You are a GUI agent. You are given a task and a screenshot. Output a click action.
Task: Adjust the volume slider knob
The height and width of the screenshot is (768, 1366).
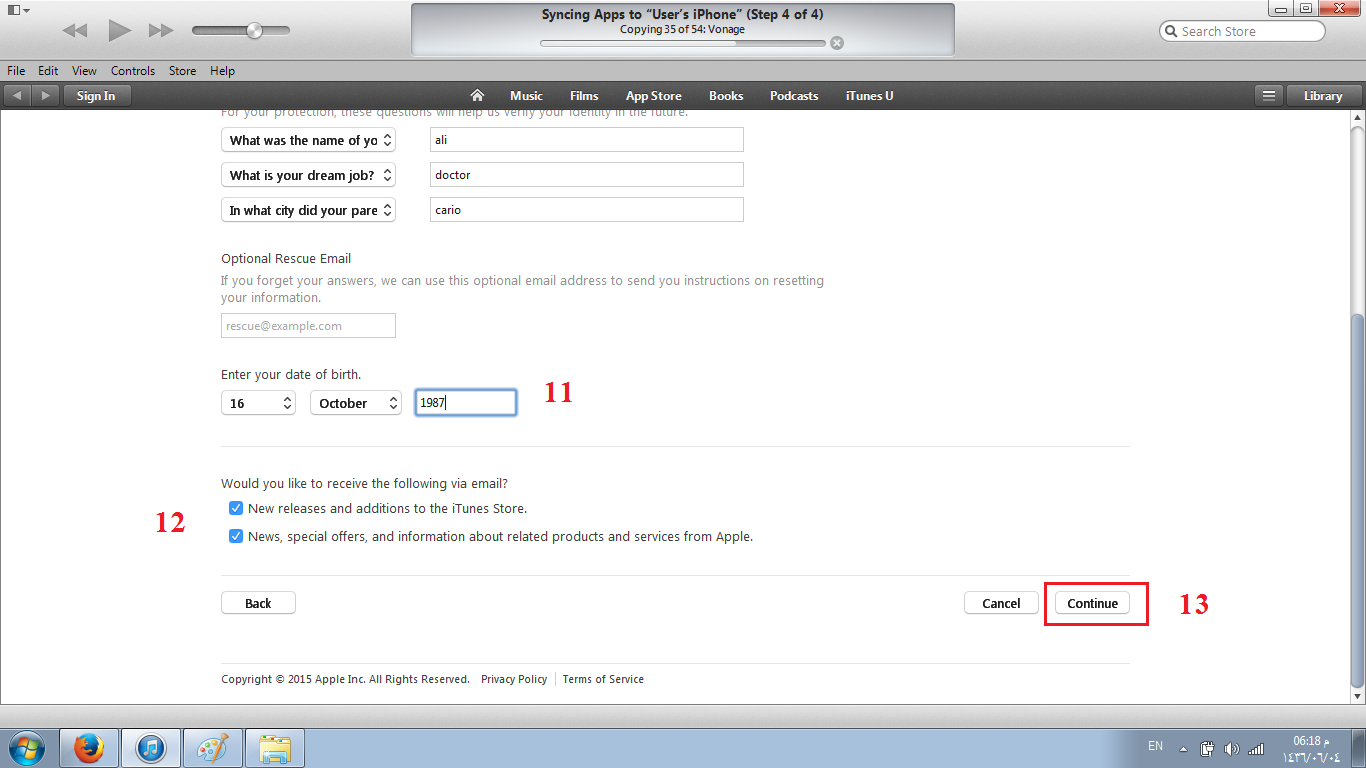(254, 31)
